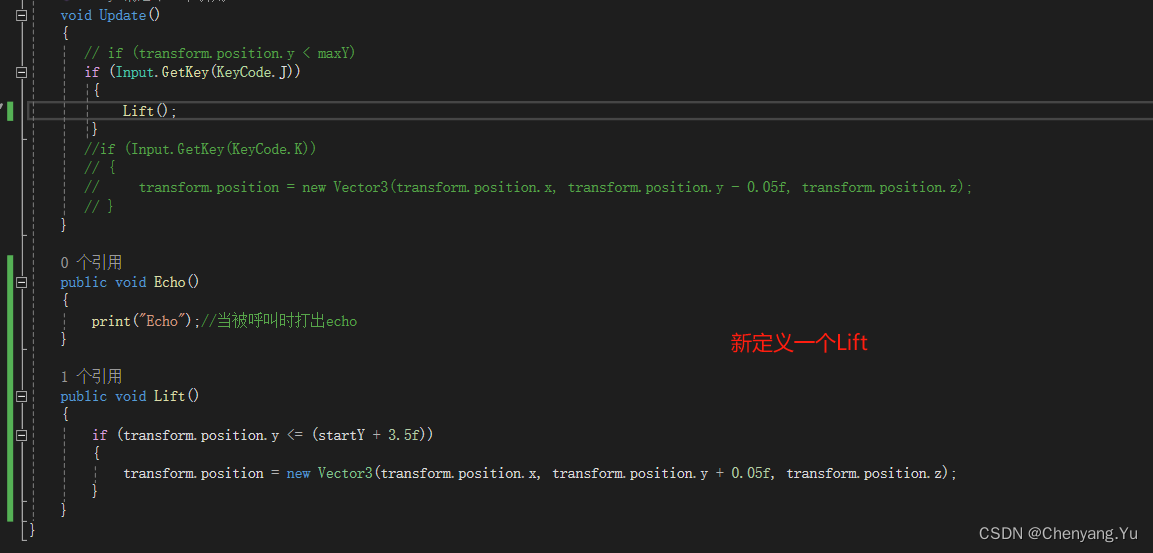Collapse the public void Echo() method
Screen dimensions: 1153x553
tap(21, 282)
